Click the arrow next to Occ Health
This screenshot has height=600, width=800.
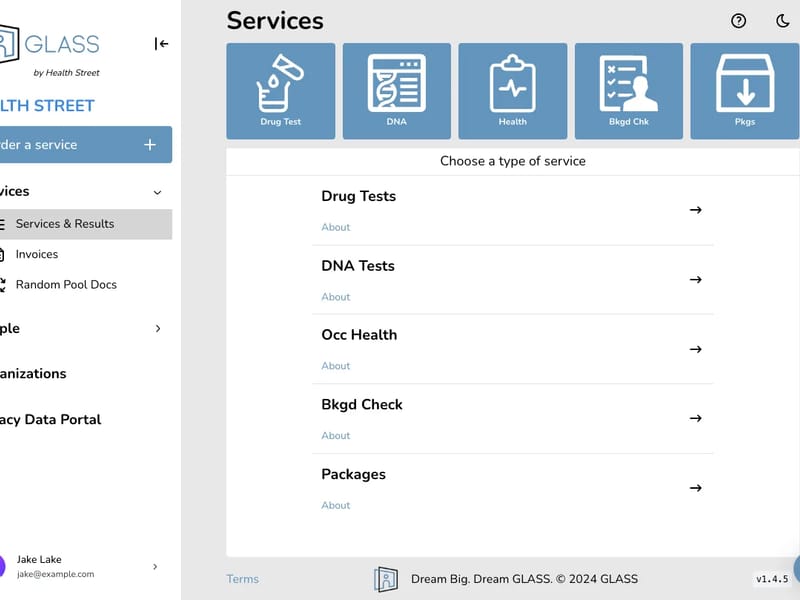695,349
